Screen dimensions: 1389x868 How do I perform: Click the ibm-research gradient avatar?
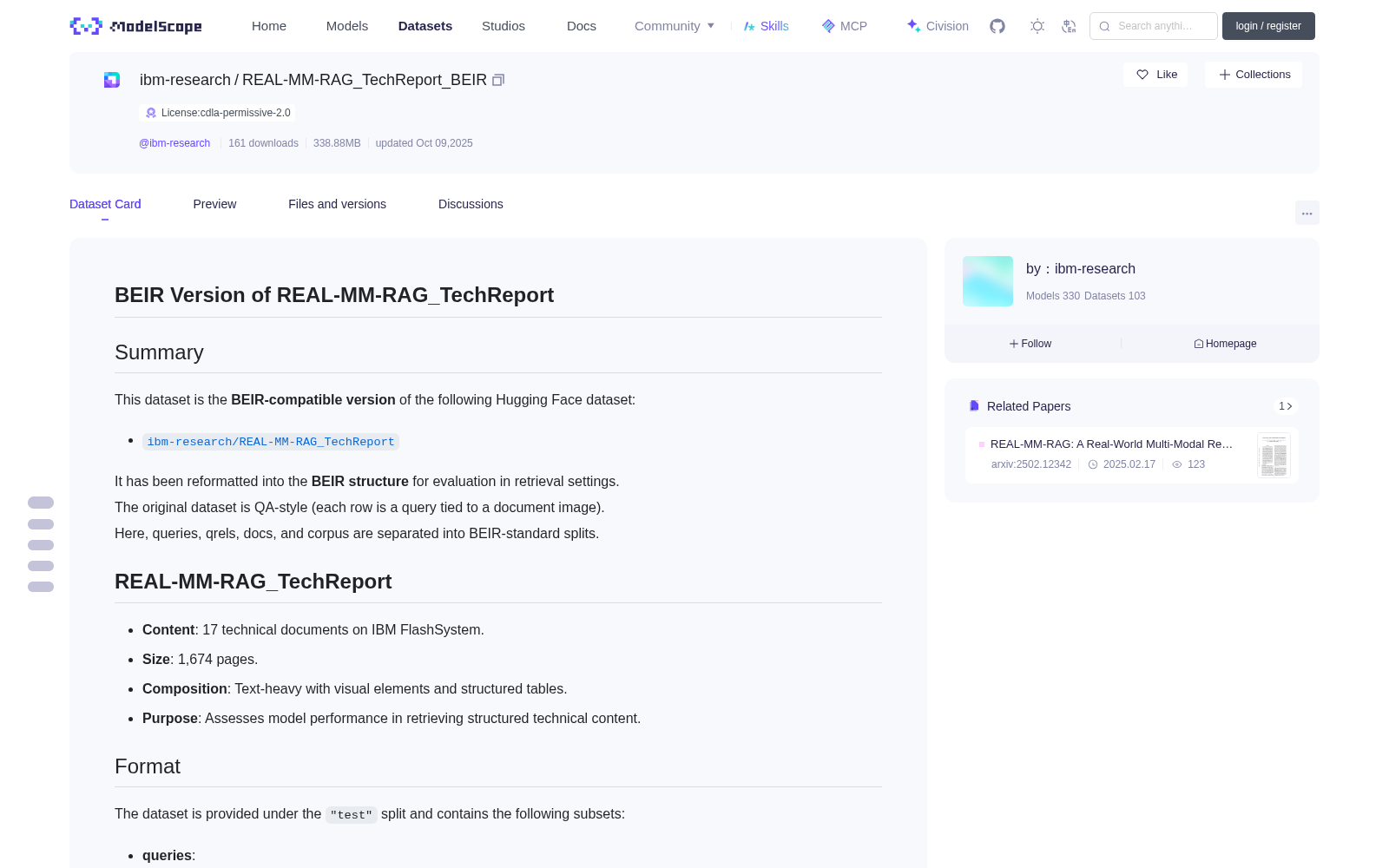click(x=988, y=281)
